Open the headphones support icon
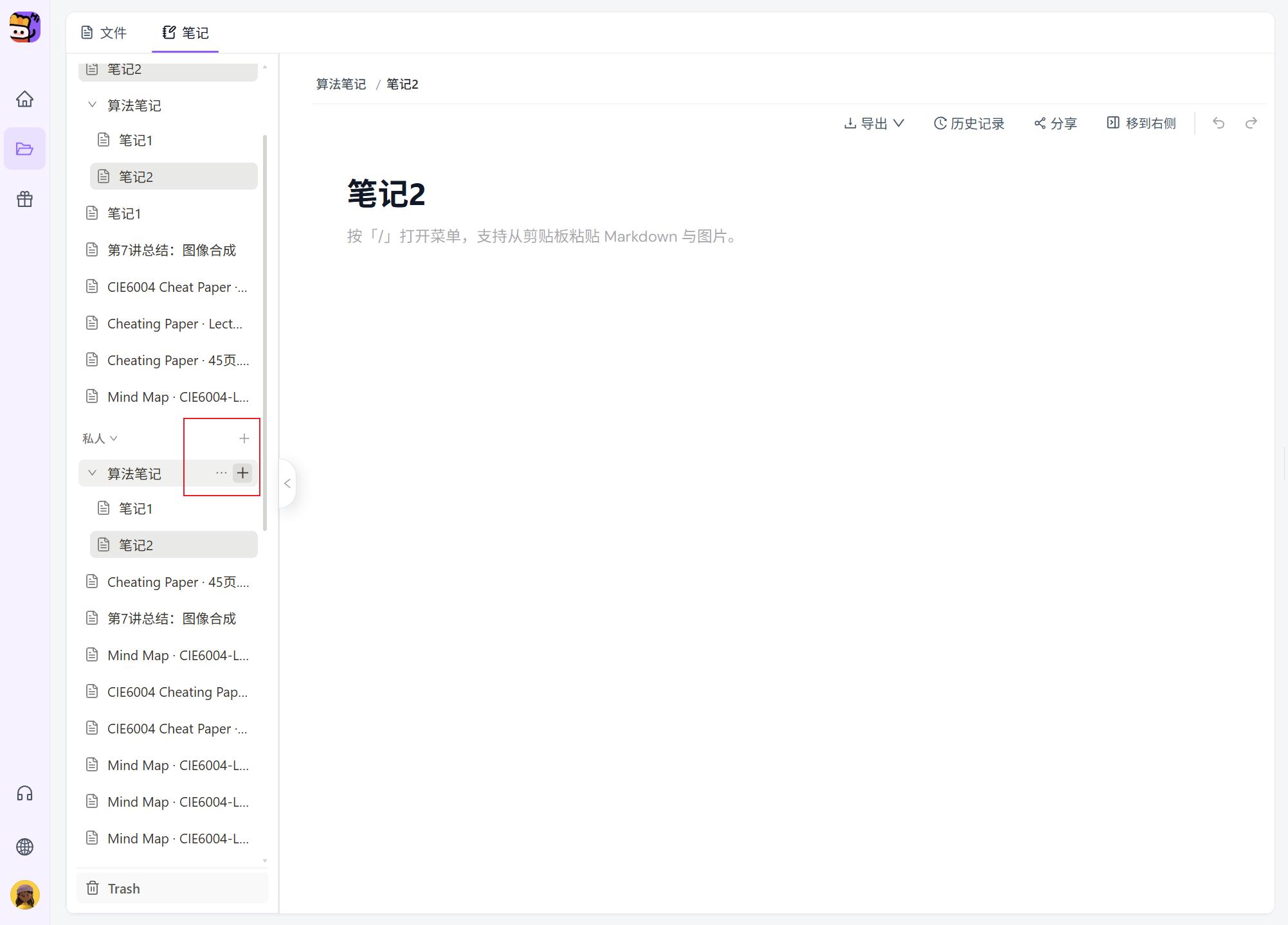 25,794
